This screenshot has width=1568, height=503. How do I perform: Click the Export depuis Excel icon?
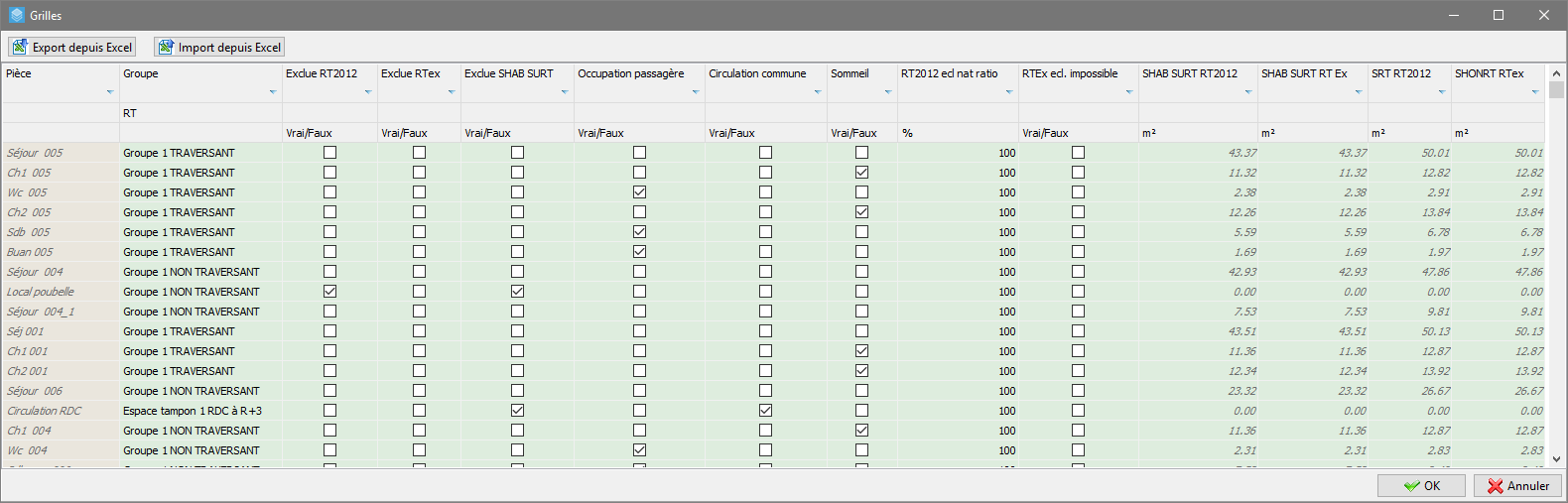click(x=20, y=47)
